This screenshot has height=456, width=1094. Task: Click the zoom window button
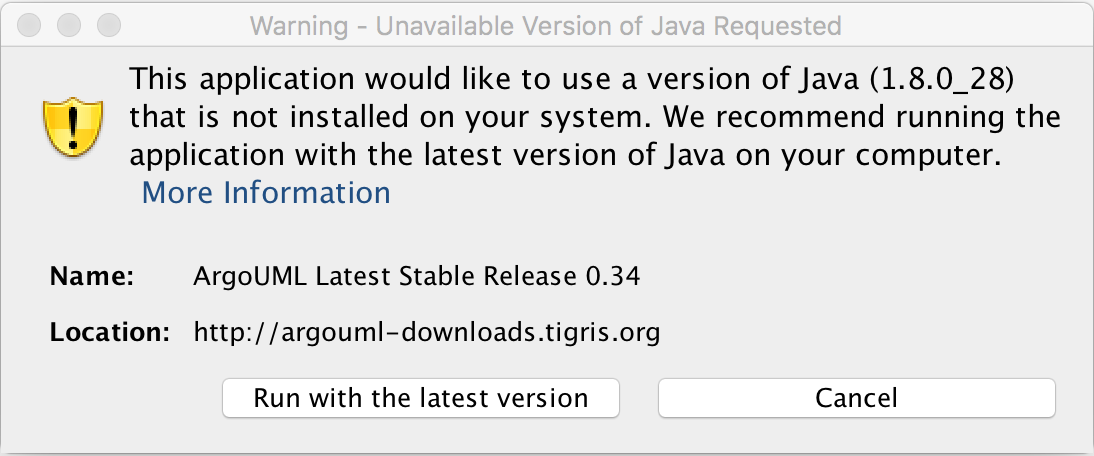pos(108,24)
